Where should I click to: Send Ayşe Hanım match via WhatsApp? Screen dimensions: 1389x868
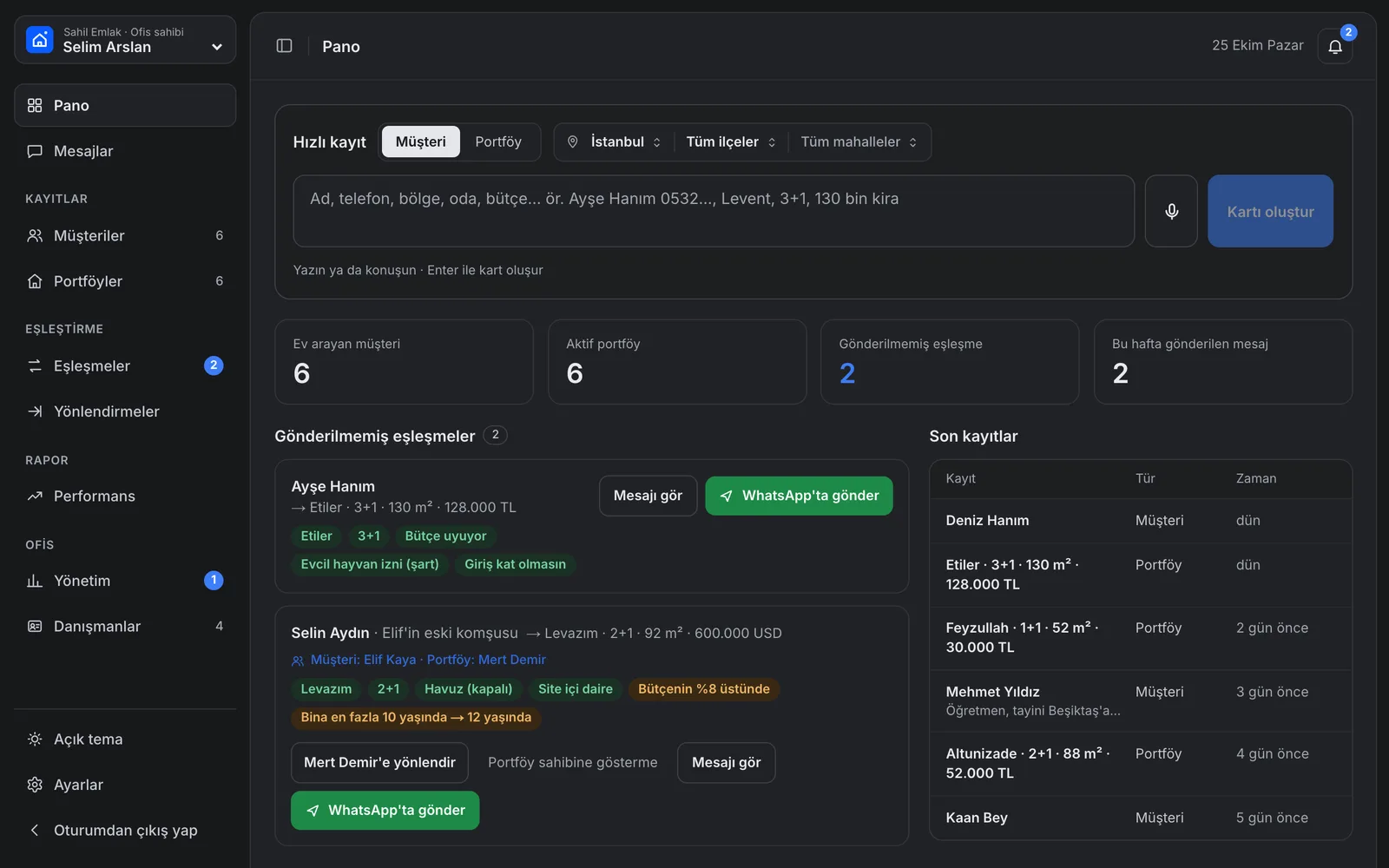coord(799,496)
